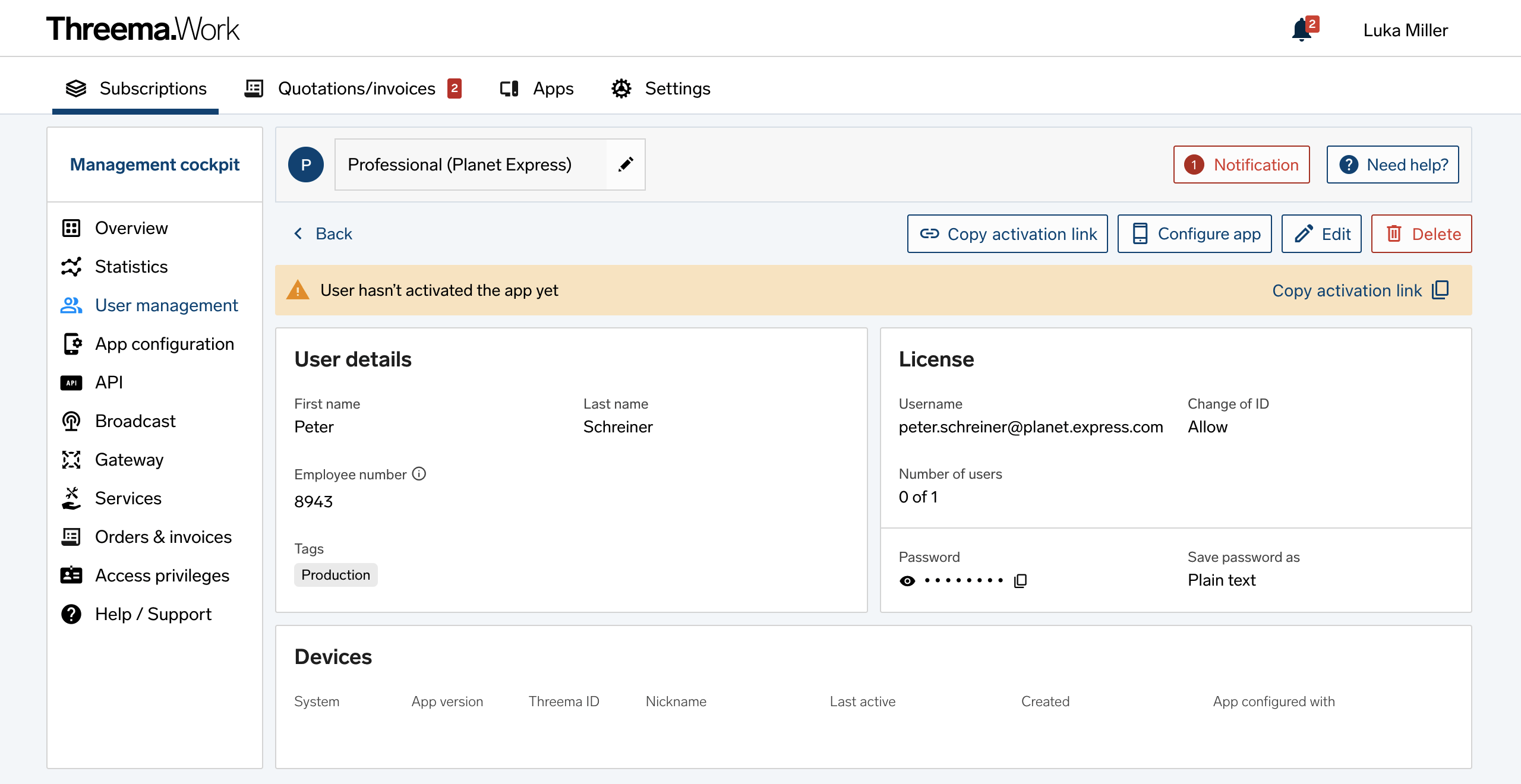Click the Need help? button
This screenshot has width=1521, height=784.
(x=1392, y=165)
